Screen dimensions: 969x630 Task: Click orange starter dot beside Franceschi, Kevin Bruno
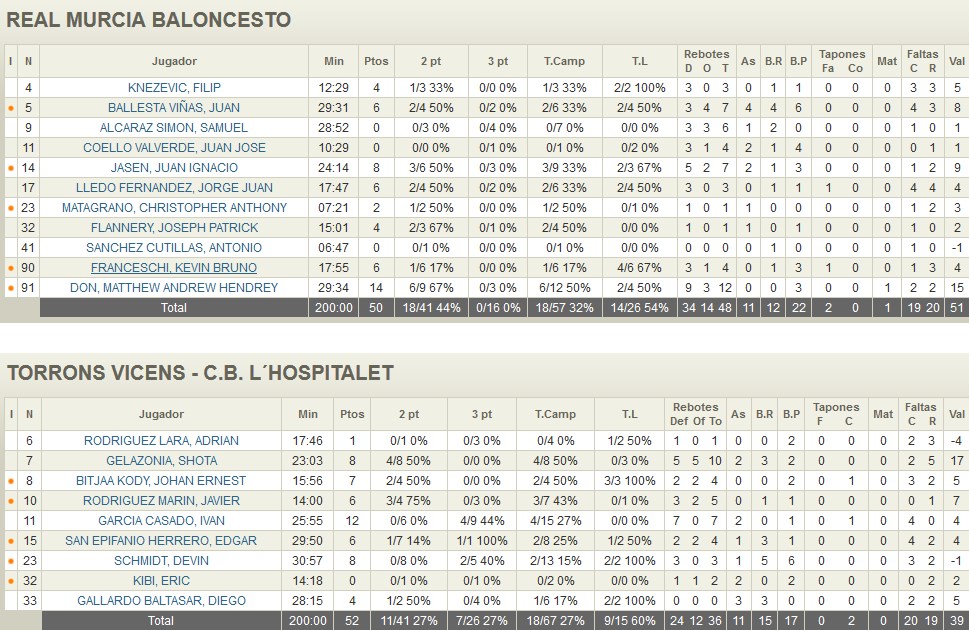(x=11, y=268)
